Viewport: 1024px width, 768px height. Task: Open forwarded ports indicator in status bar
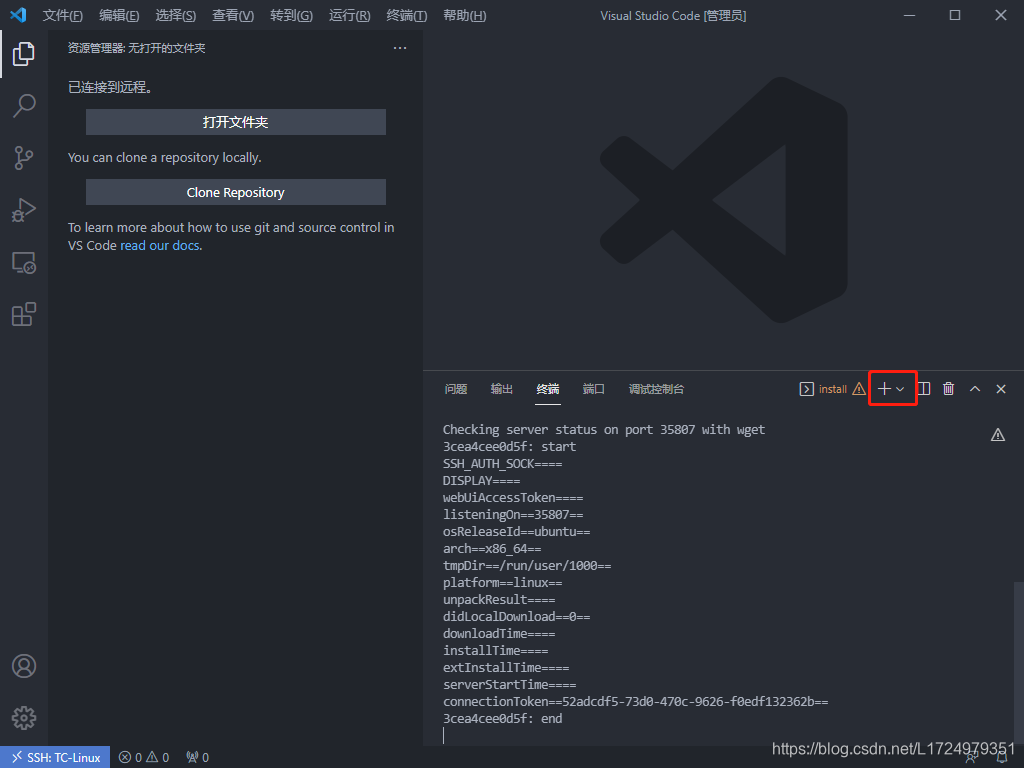coord(197,758)
